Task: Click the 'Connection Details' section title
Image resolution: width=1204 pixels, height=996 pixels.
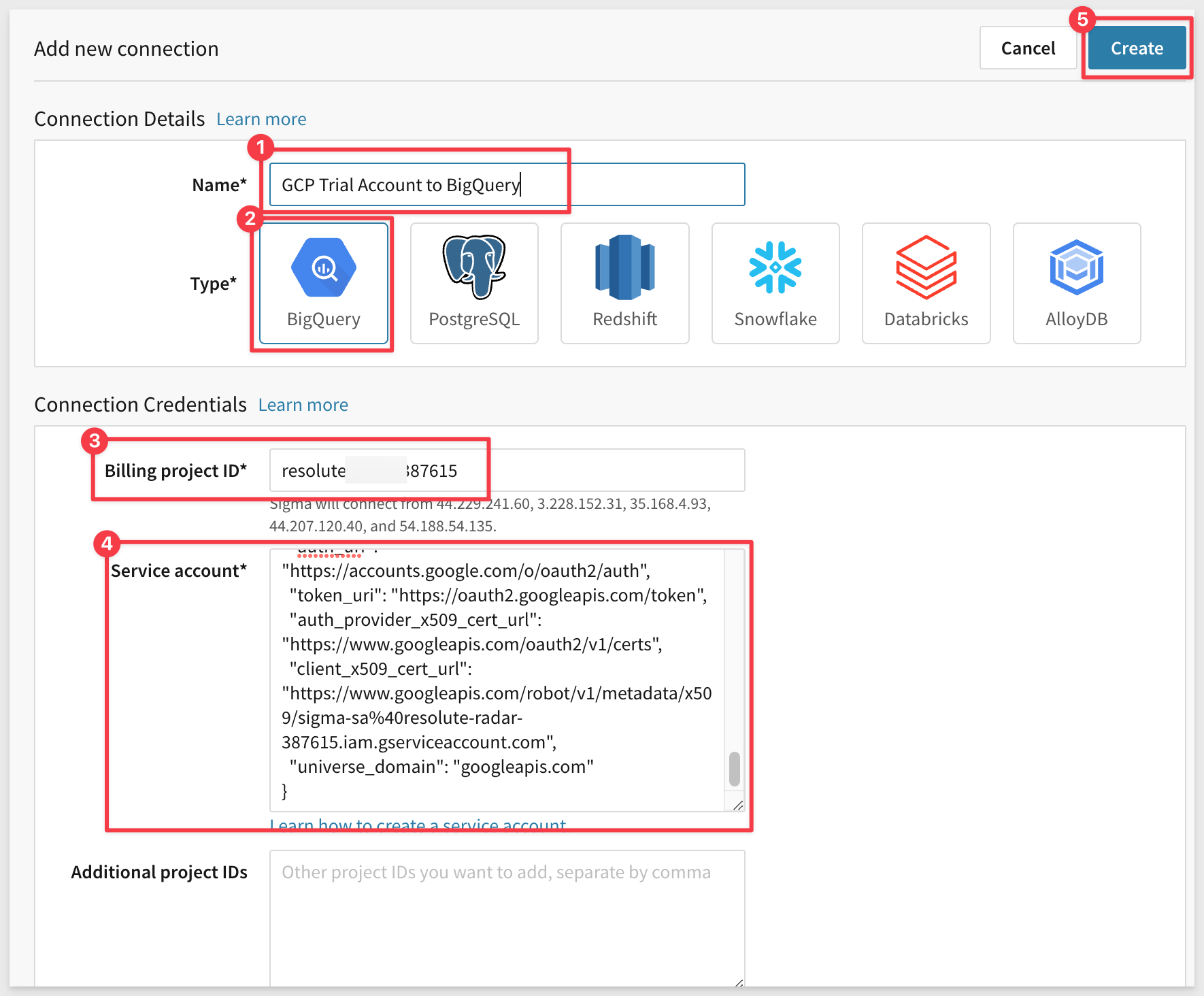Action: click(x=120, y=119)
